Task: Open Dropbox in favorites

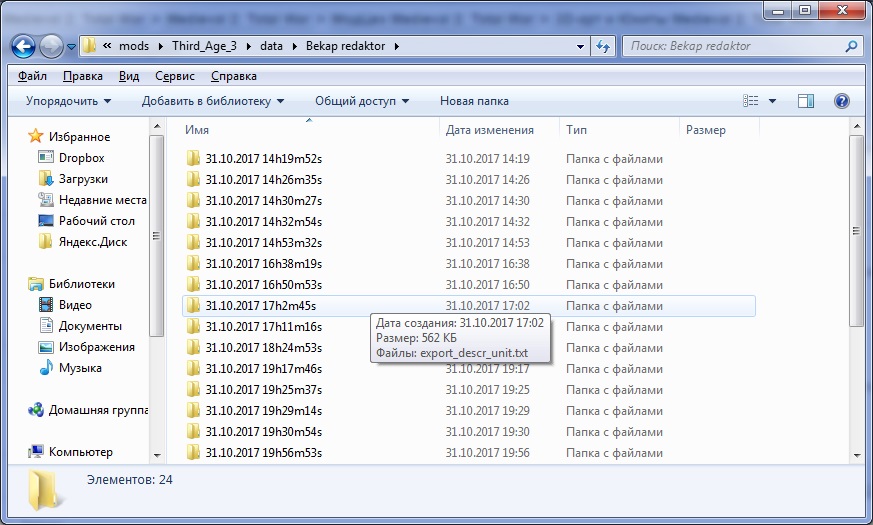Action: [x=81, y=158]
